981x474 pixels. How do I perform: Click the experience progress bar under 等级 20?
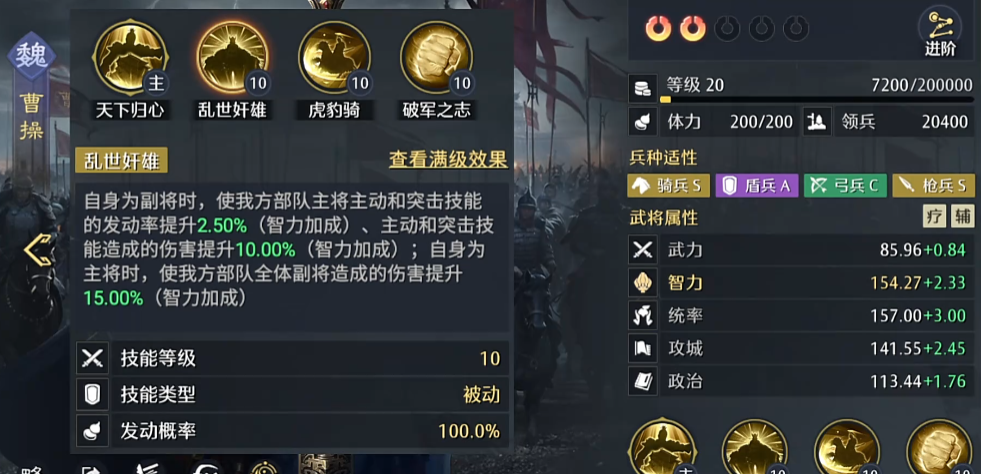[x=817, y=99]
